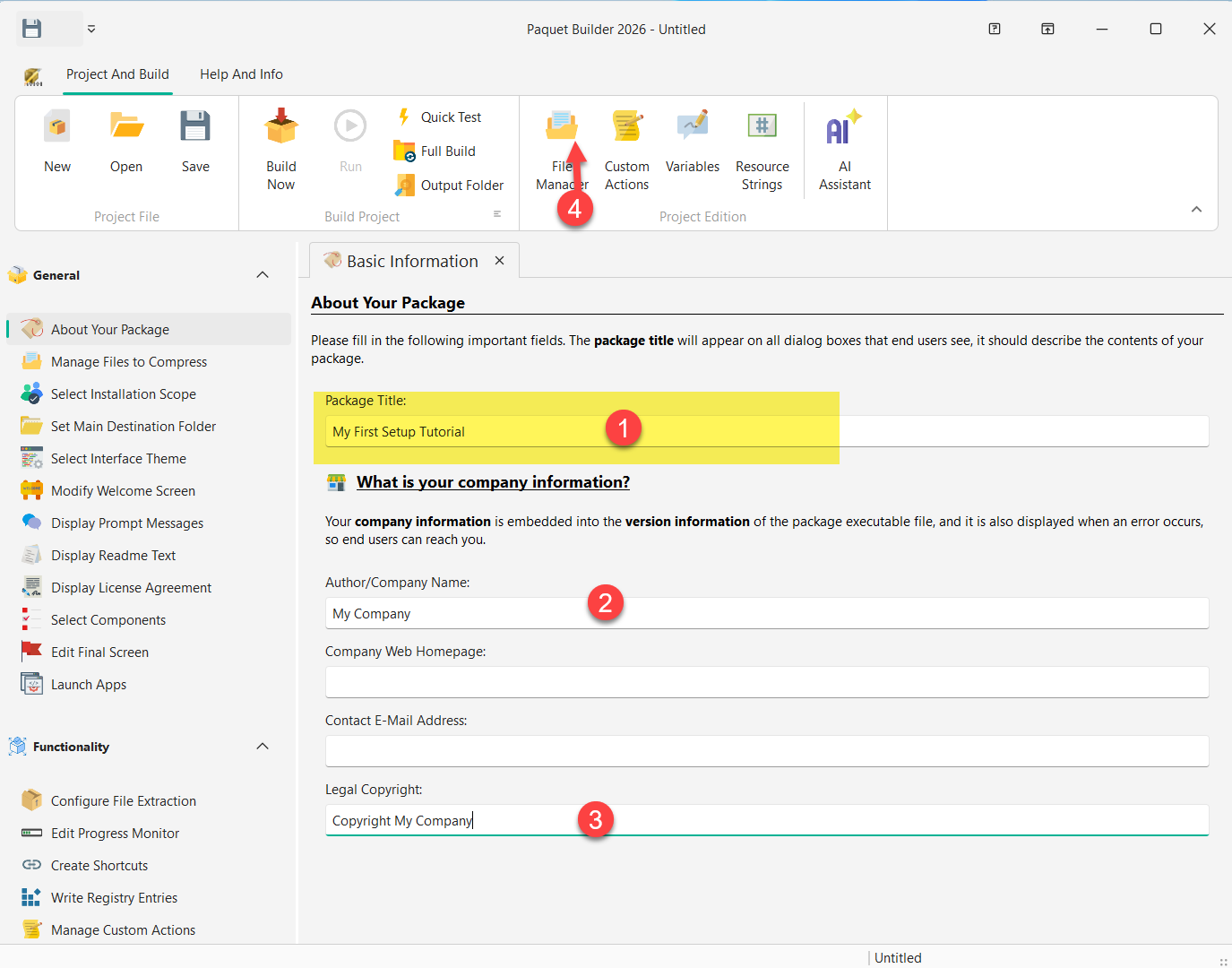This screenshot has width=1232, height=968.
Task: Select 'Manage Files to Compress' in sidebar
Action: [x=127, y=361]
